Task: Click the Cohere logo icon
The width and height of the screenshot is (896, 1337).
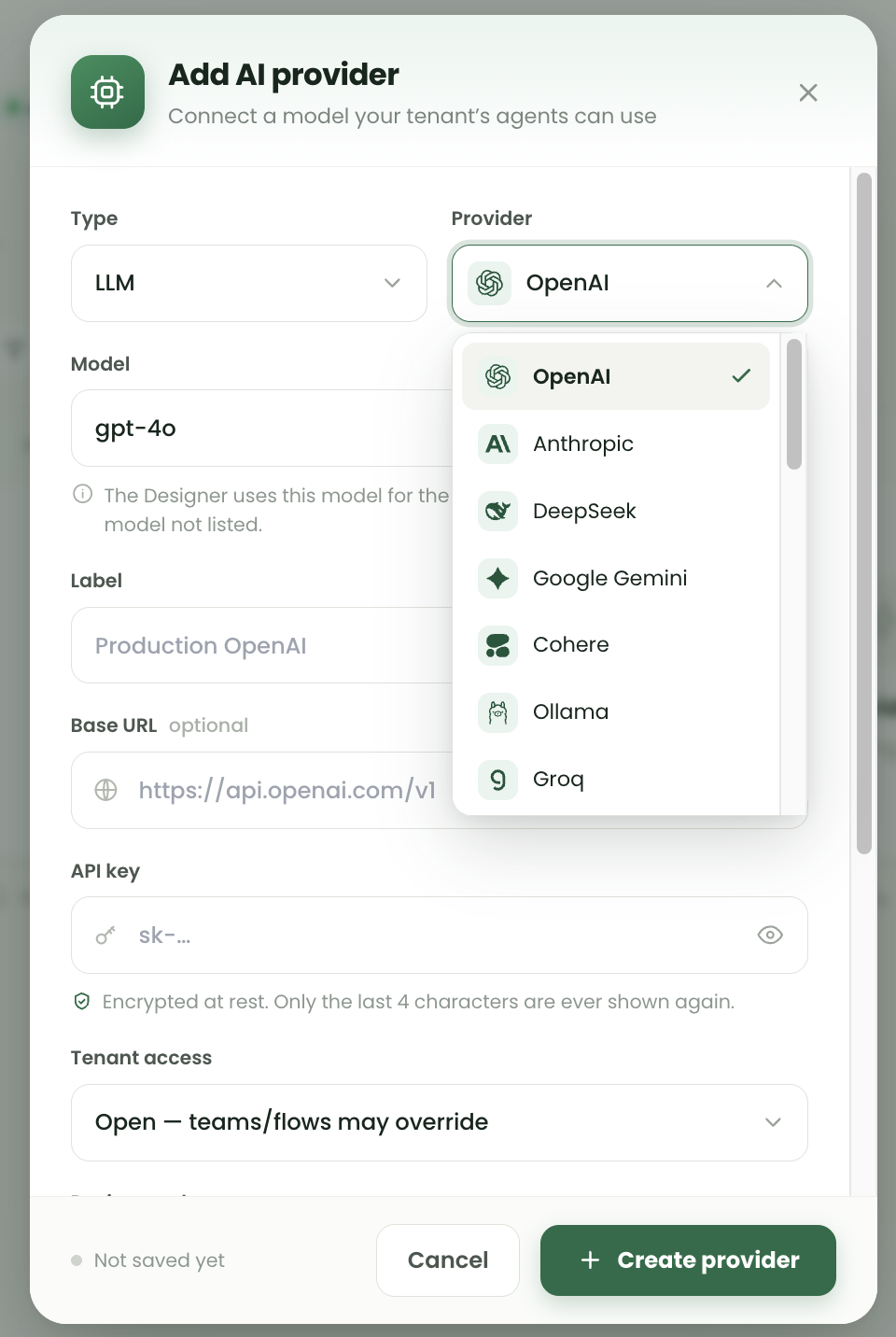Action: pos(497,645)
